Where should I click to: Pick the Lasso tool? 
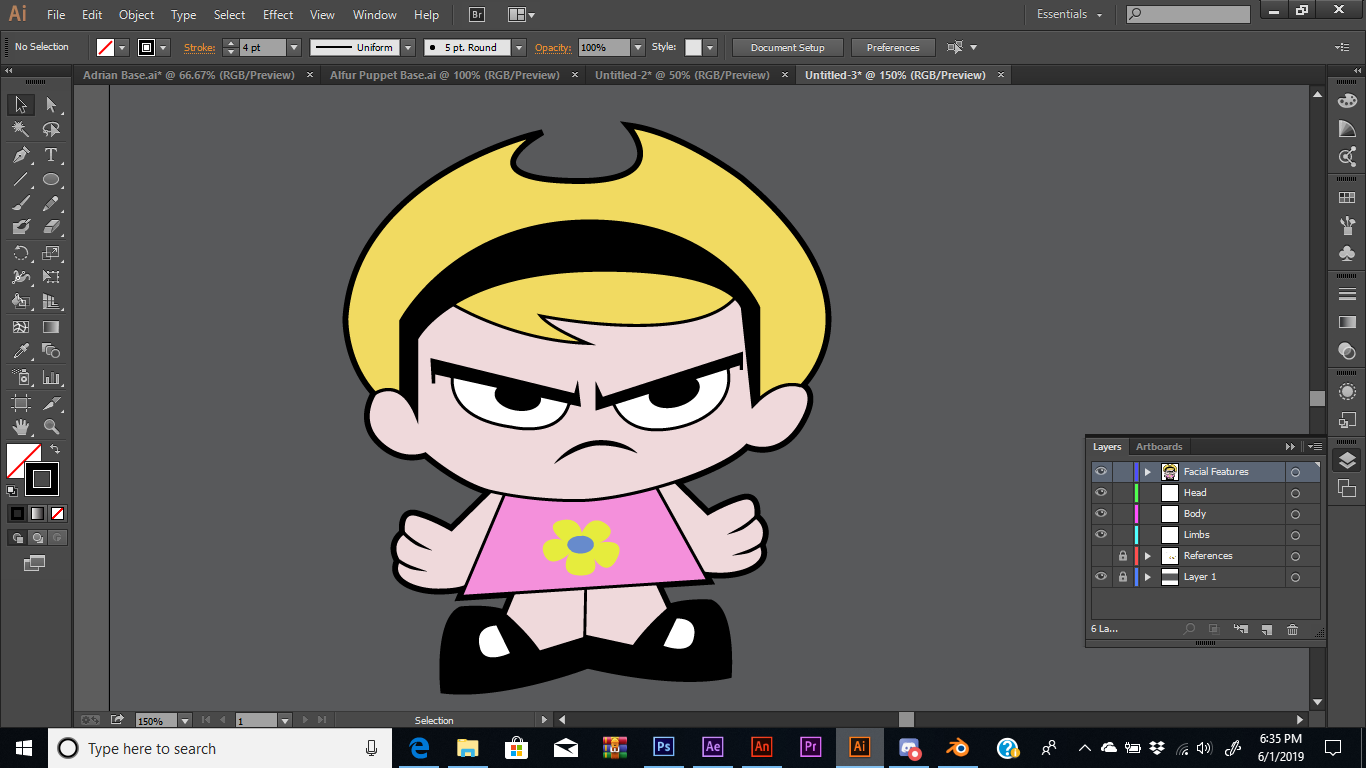point(51,129)
